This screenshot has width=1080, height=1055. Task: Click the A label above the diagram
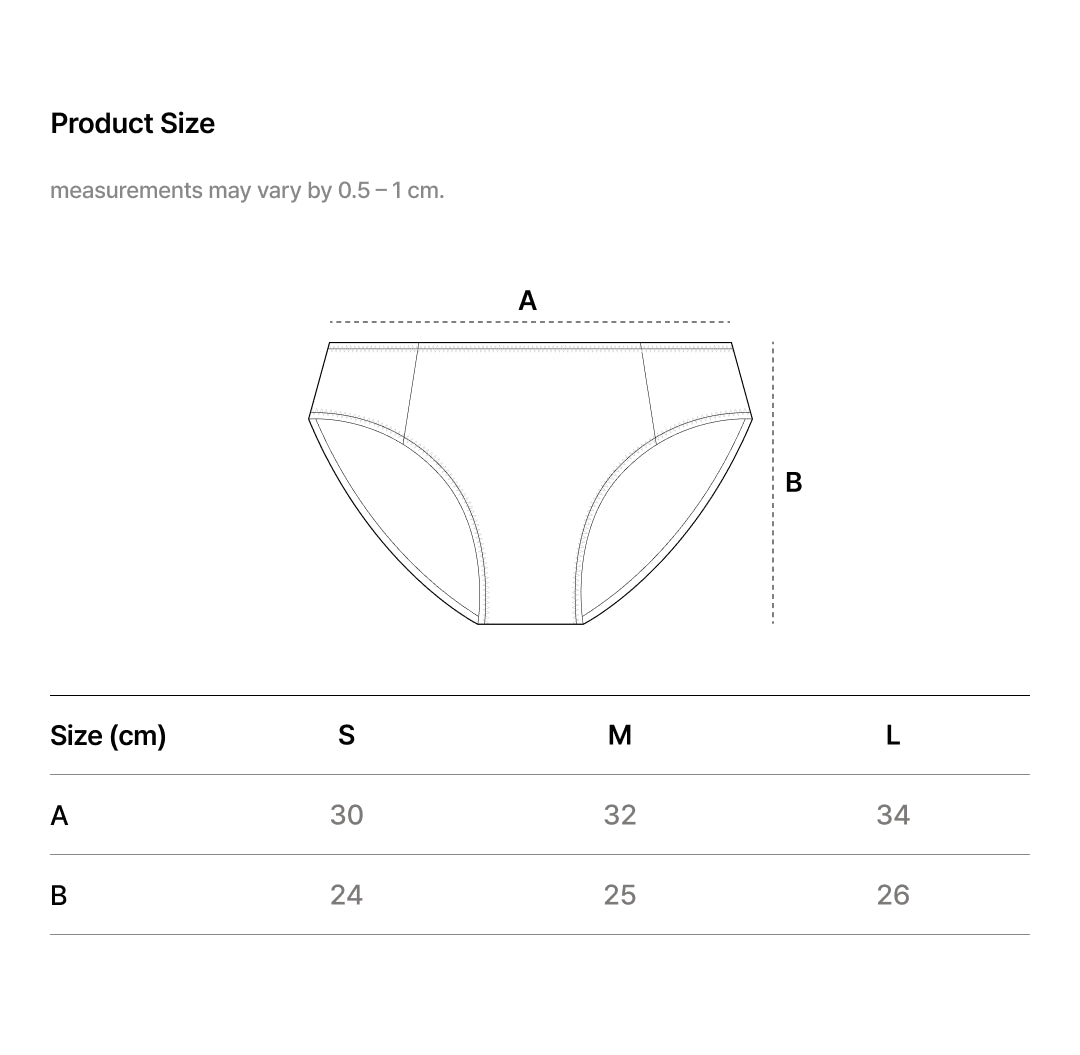pyautogui.click(x=528, y=300)
